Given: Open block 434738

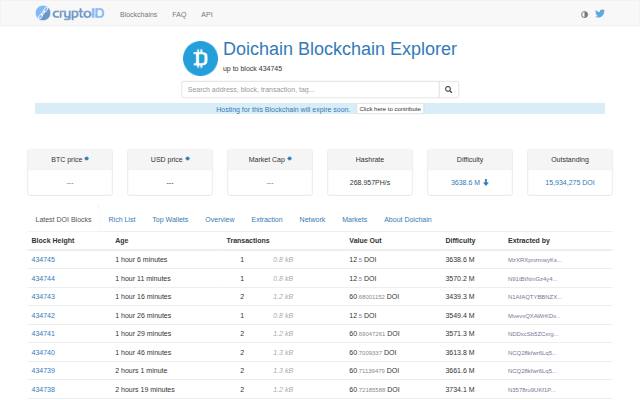Looking at the screenshot, I should 43,389.
